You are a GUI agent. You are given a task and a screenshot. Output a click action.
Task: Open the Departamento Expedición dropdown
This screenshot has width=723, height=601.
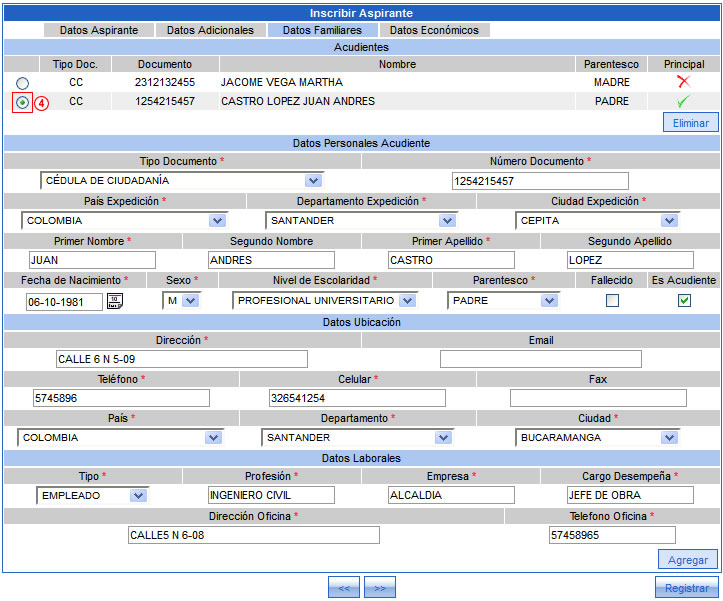361,220
